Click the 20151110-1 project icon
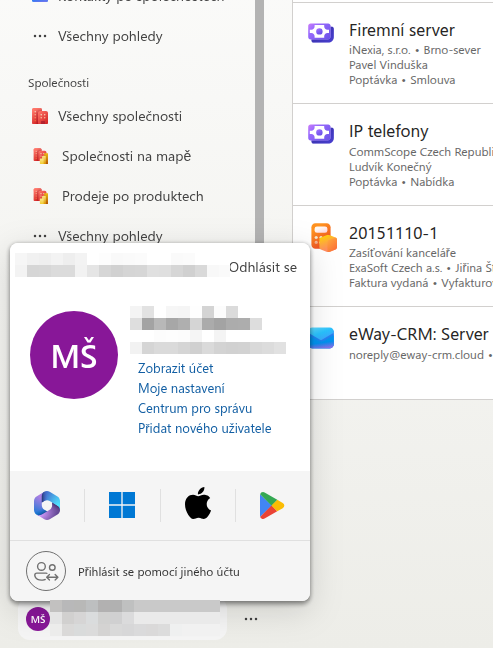Viewport: 493px width, 648px height. (324, 237)
